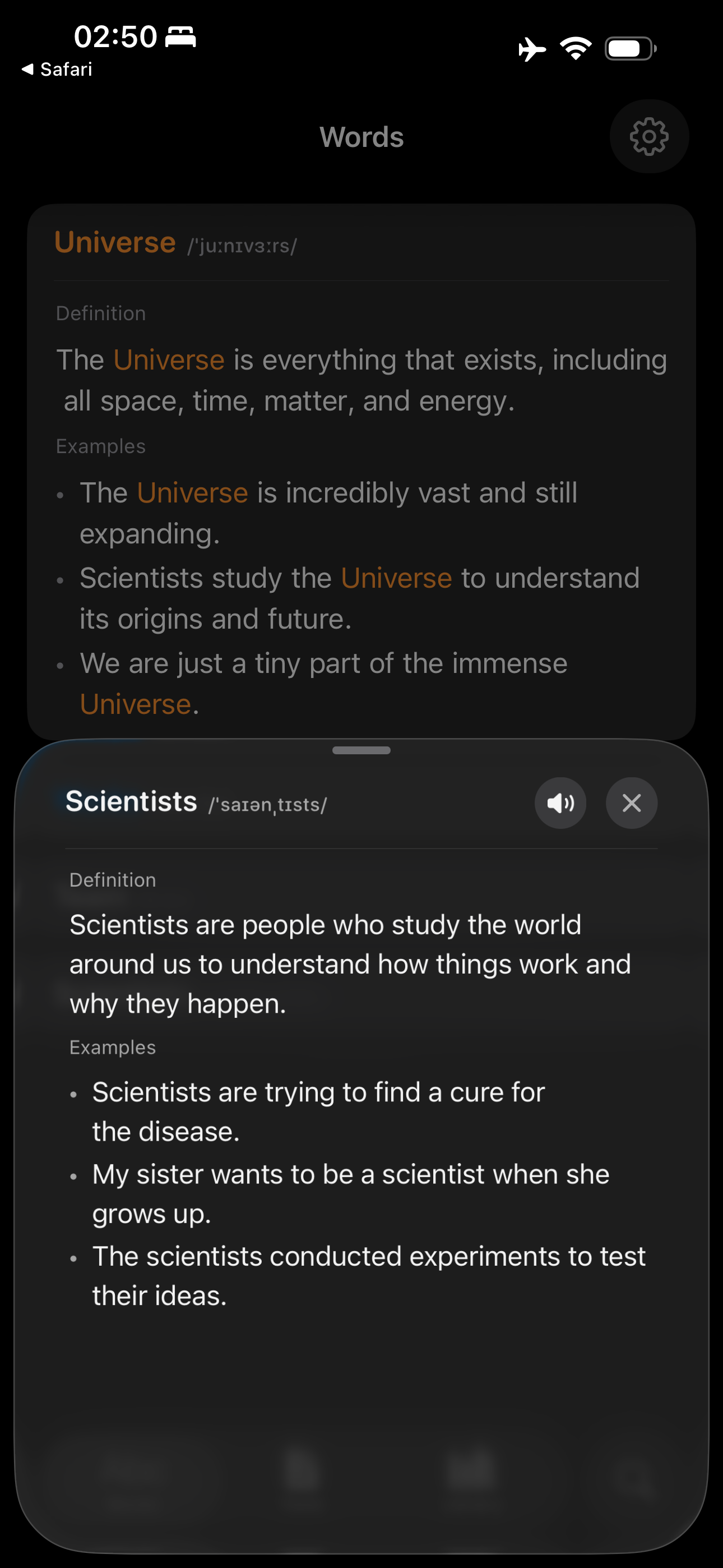Tap the Words page title
Viewport: 723px width, 1568px height.
[x=361, y=137]
